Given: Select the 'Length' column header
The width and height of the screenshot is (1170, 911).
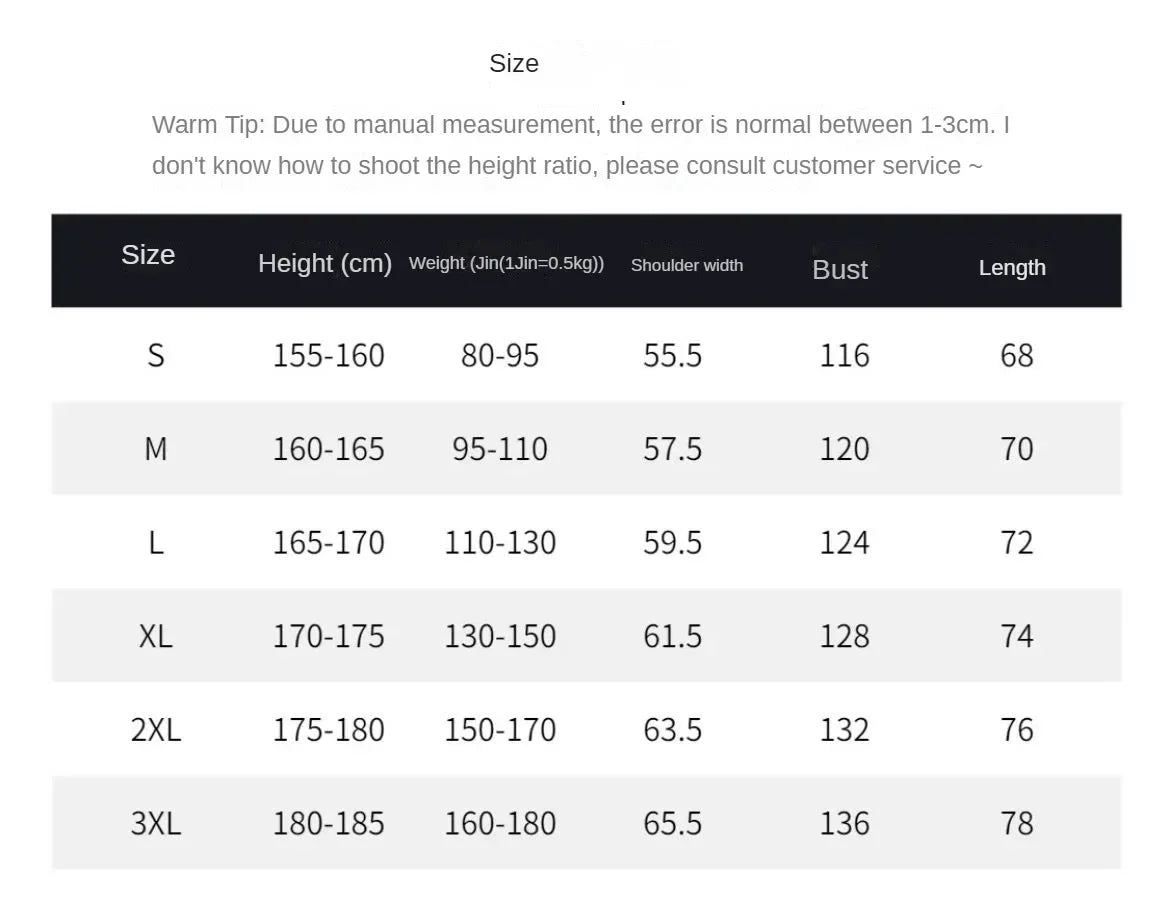Looking at the screenshot, I should pos(1012,267).
